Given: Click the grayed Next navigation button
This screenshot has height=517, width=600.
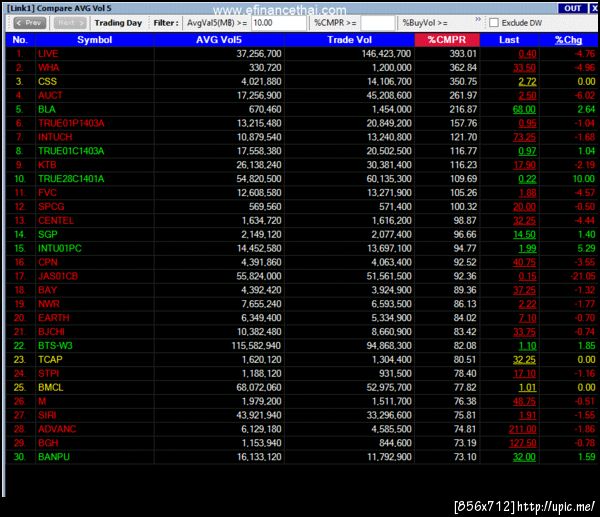Looking at the screenshot, I should click(x=70, y=23).
